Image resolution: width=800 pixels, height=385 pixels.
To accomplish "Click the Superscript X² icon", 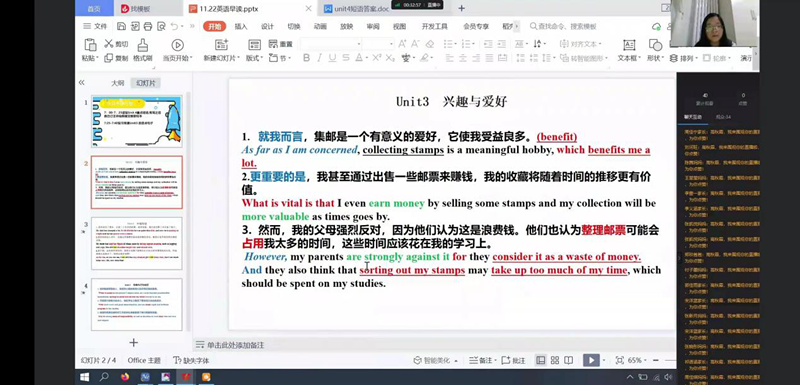I will (377, 58).
